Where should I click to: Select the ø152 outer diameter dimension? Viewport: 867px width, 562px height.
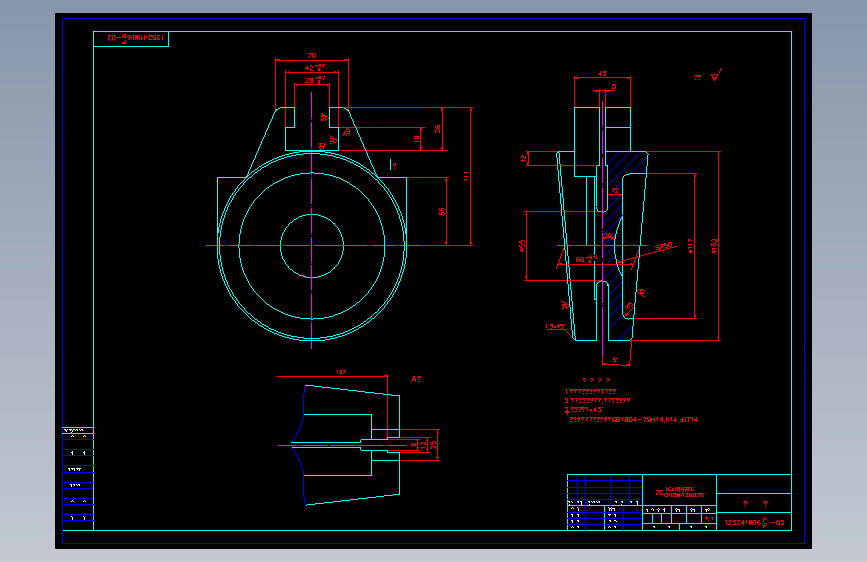coord(714,246)
